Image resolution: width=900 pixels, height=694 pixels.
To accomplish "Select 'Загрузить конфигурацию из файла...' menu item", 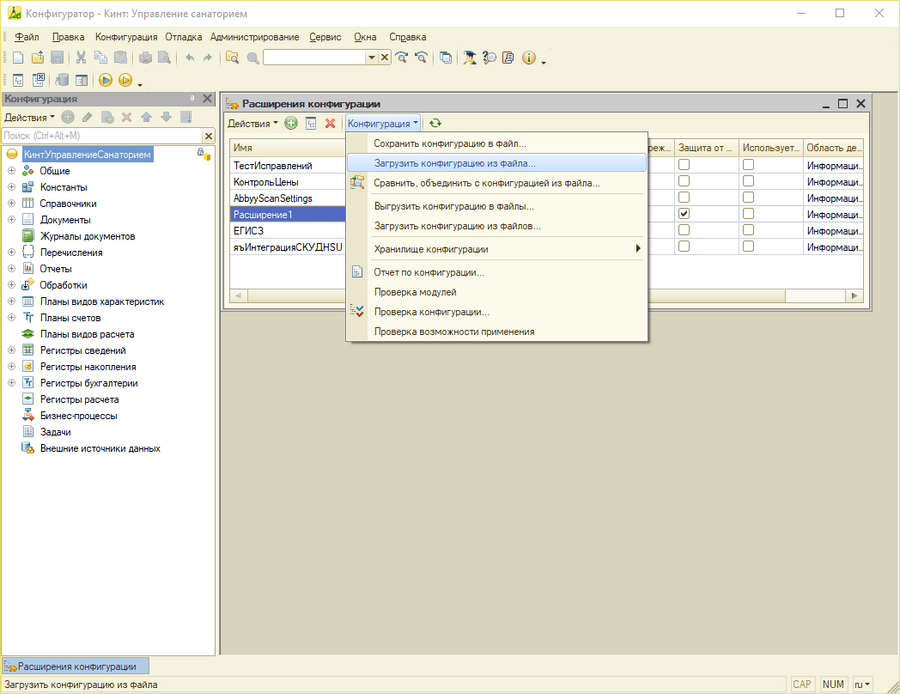I will tap(455, 162).
